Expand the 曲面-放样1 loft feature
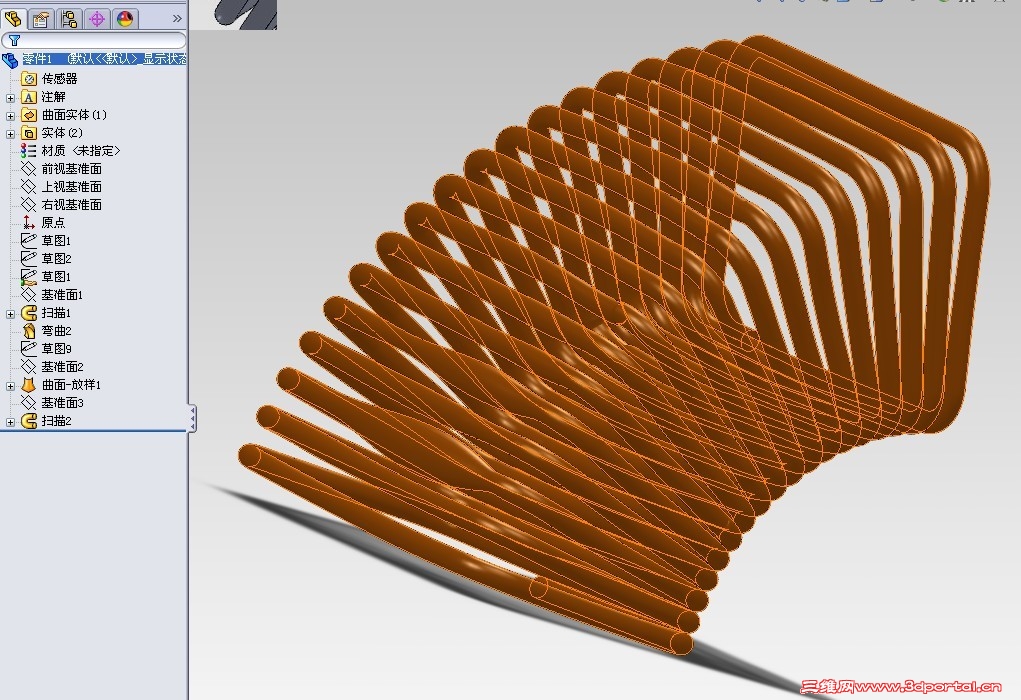This screenshot has height=700, width=1021. [10, 386]
